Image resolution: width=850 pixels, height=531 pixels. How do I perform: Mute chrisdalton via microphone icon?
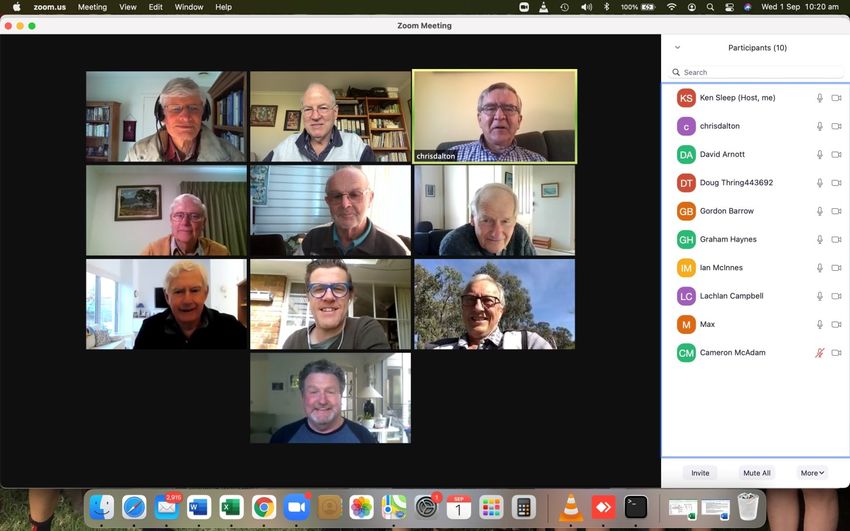pyautogui.click(x=820, y=126)
